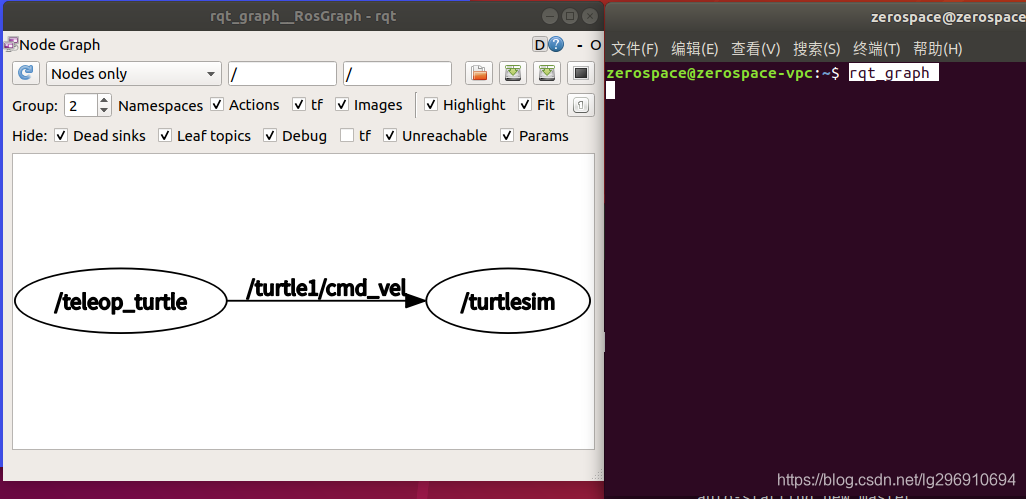Open the 终端(T) menu in terminal
Image resolution: width=1026 pixels, height=499 pixels.
click(876, 49)
